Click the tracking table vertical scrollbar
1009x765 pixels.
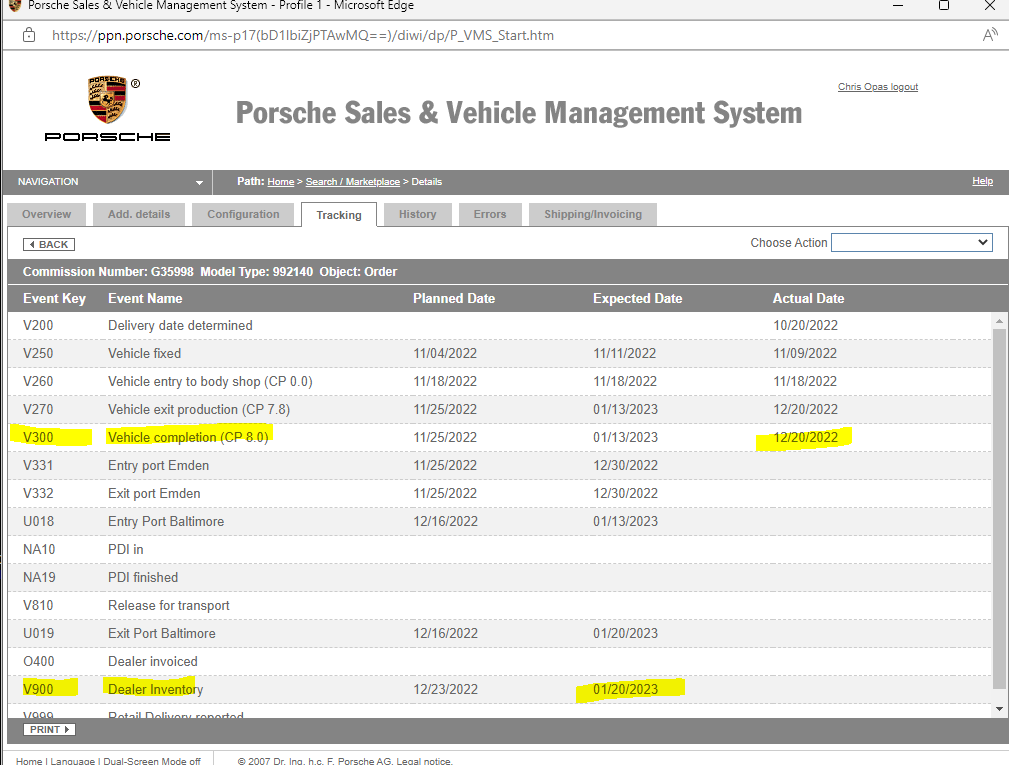pyautogui.click(x=999, y=500)
